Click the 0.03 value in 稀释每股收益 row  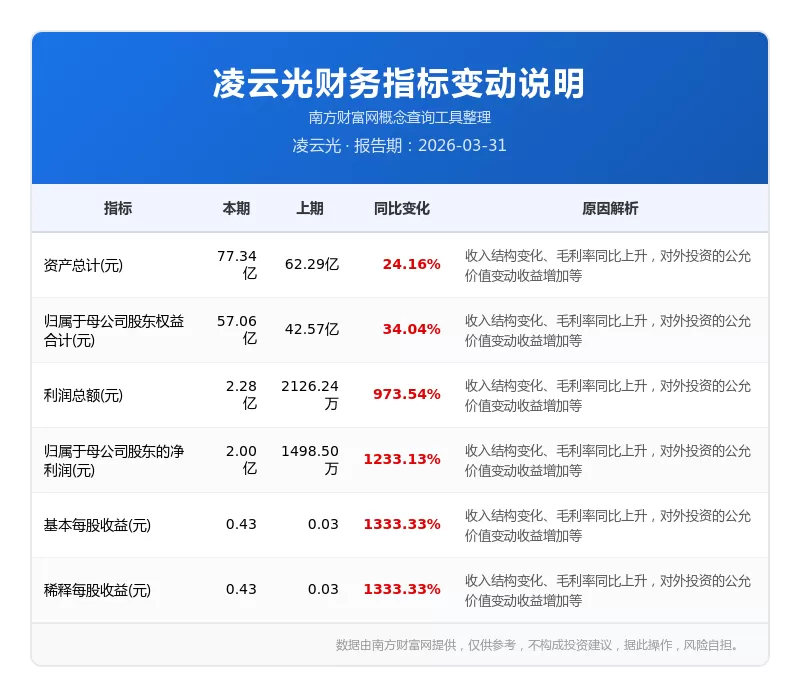coord(323,589)
